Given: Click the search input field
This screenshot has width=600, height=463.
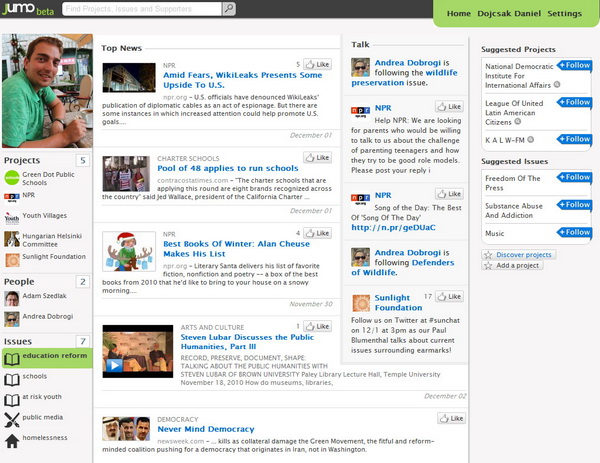Looking at the screenshot, I should (x=142, y=9).
